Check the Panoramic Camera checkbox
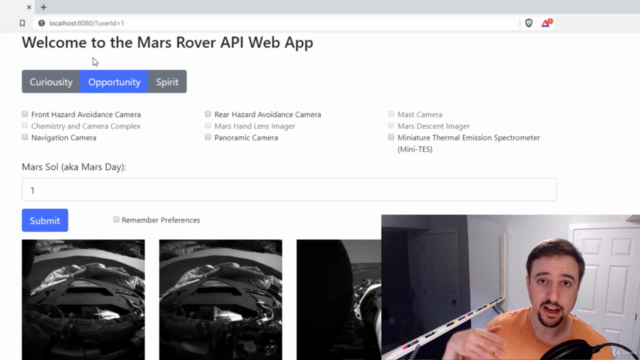Image resolution: width=640 pixels, height=360 pixels. point(208,137)
